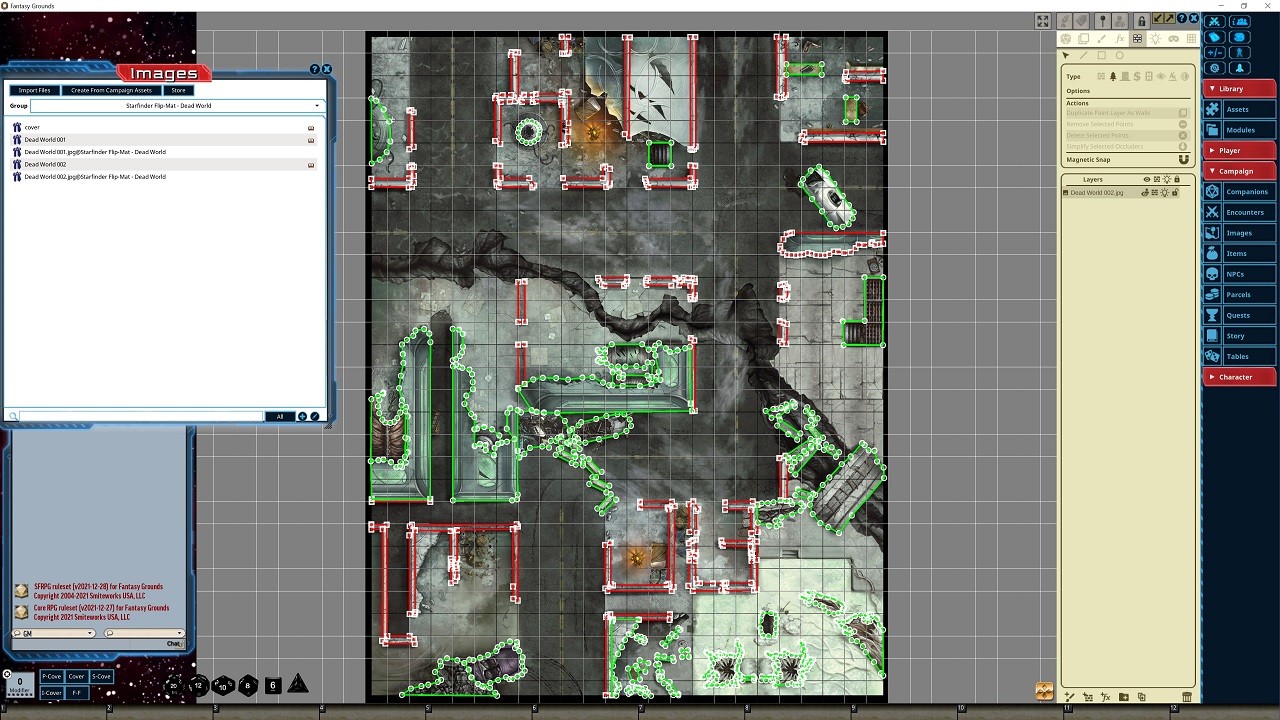Open the Encounters sidebar item

pyautogui.click(x=1240, y=212)
